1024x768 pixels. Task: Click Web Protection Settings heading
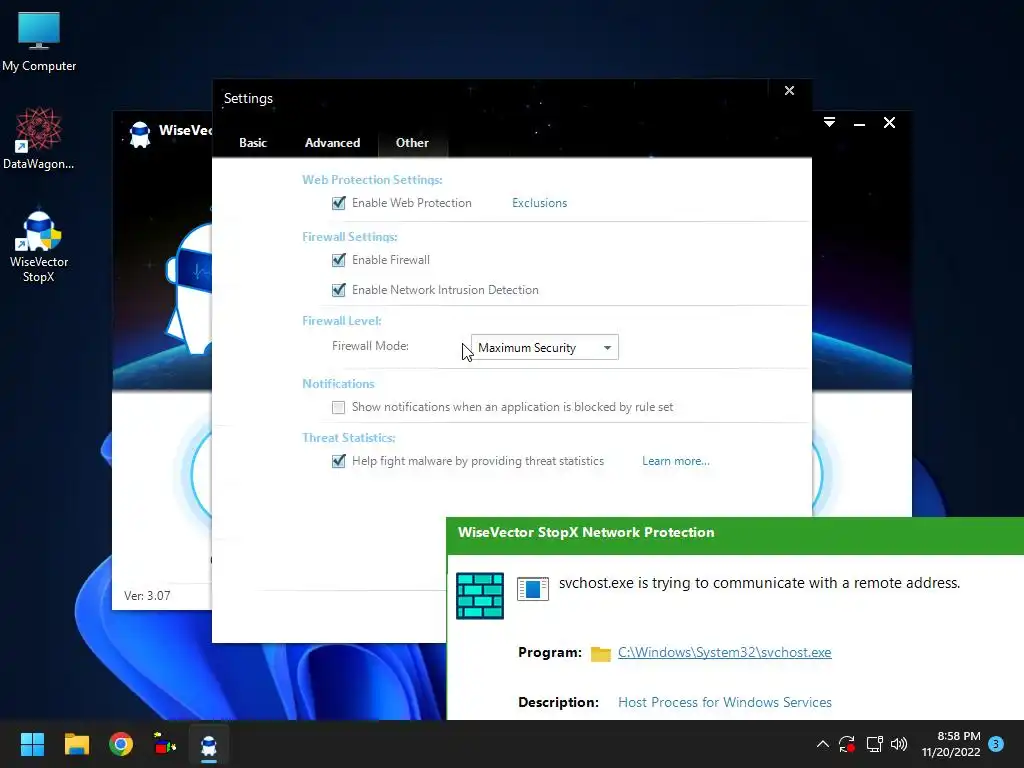point(372,180)
